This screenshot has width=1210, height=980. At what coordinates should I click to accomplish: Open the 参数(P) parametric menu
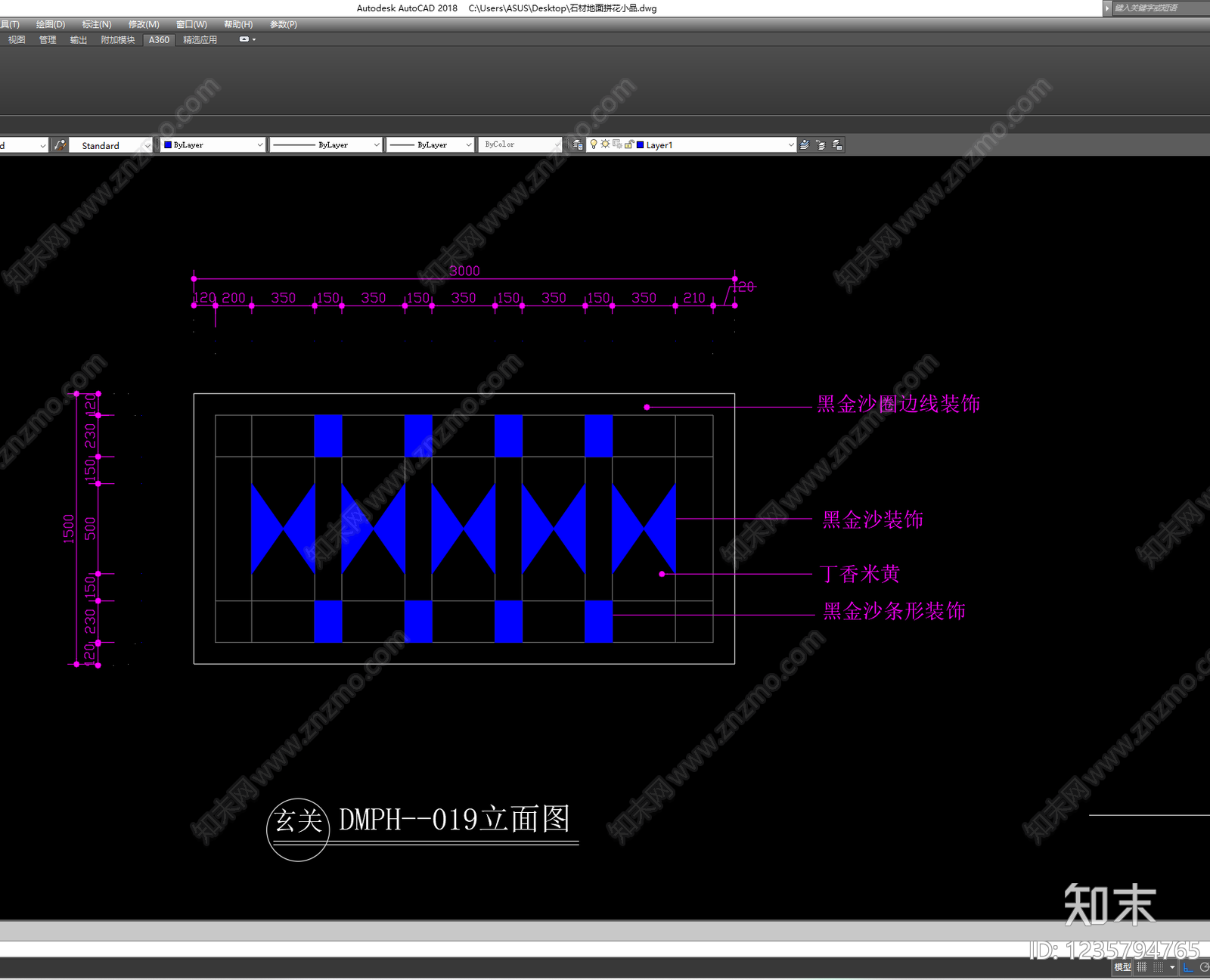point(284,24)
